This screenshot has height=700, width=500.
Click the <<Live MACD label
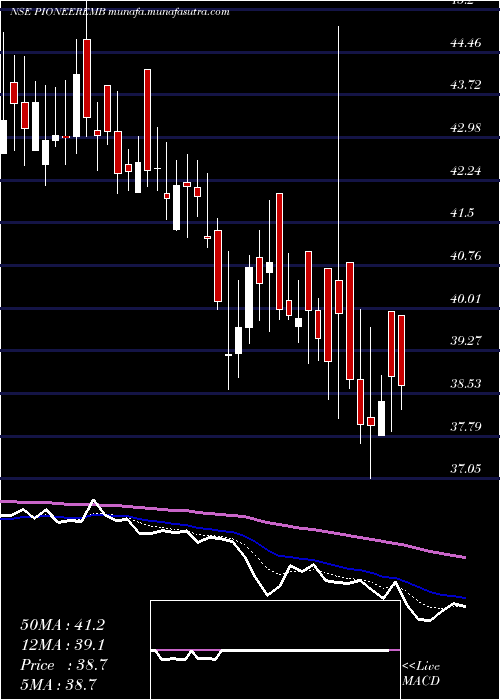[x=421, y=673]
